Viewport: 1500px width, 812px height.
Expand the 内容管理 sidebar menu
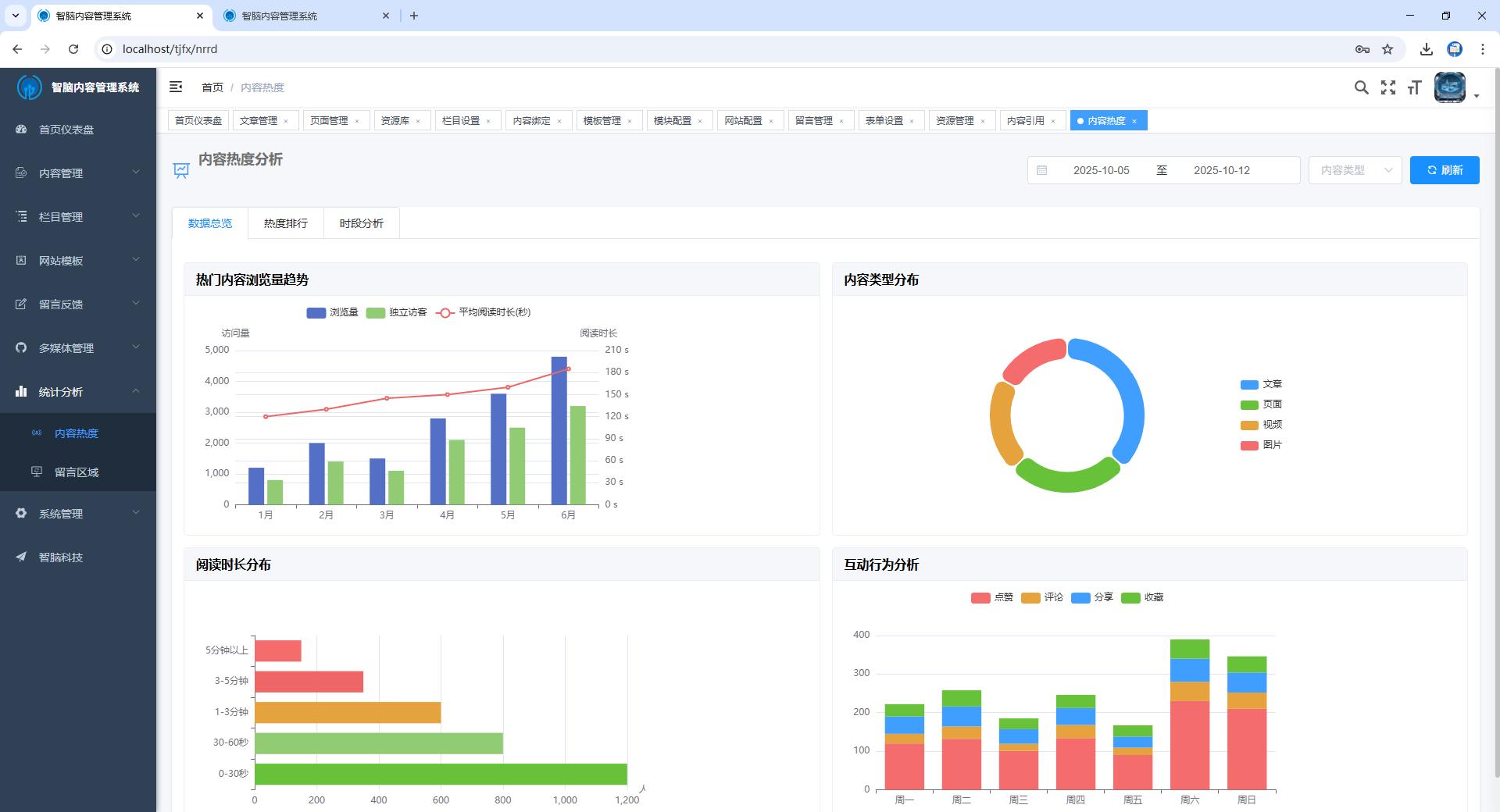click(77, 173)
